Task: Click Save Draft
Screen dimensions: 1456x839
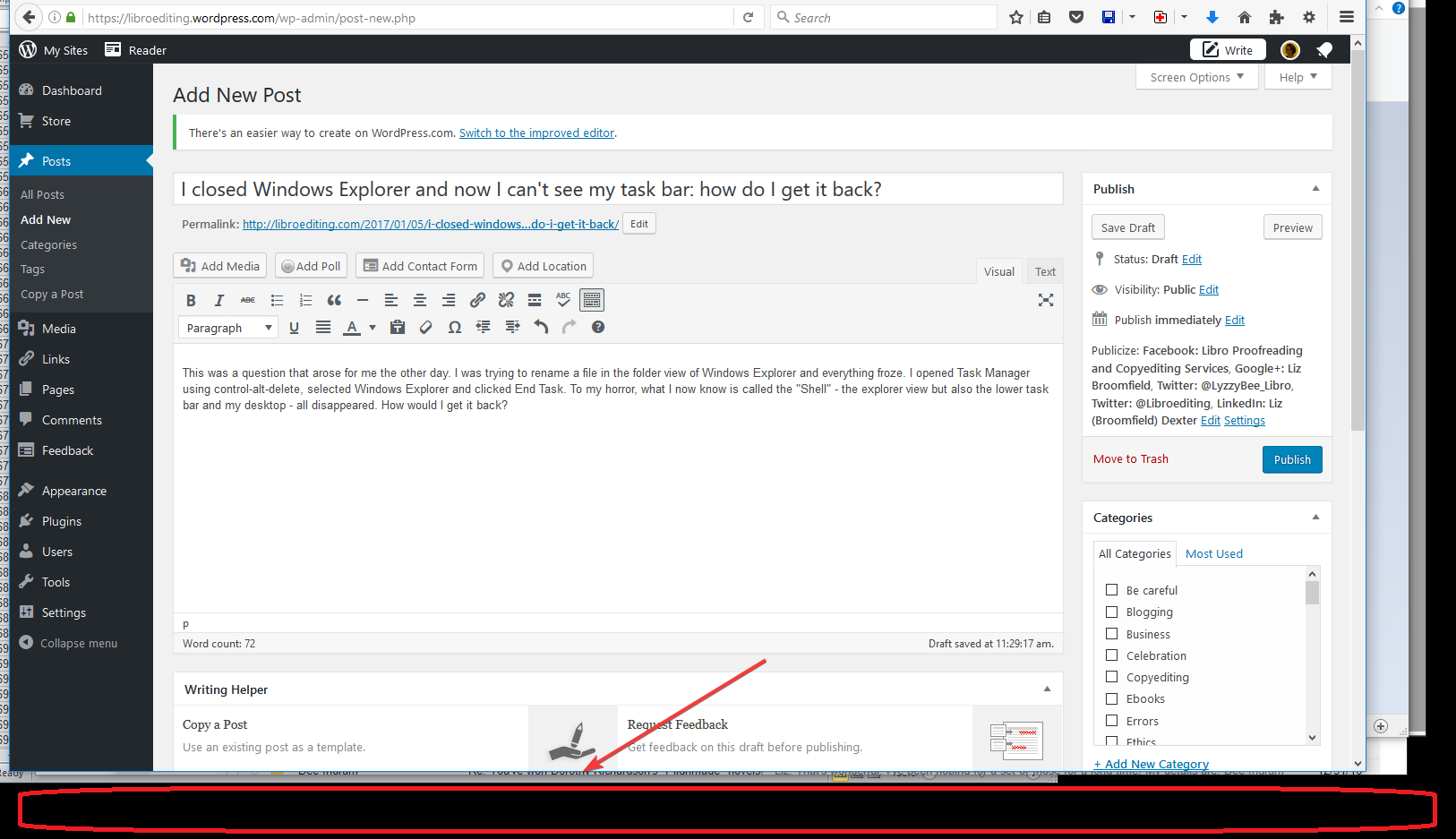Action: click(x=1127, y=228)
